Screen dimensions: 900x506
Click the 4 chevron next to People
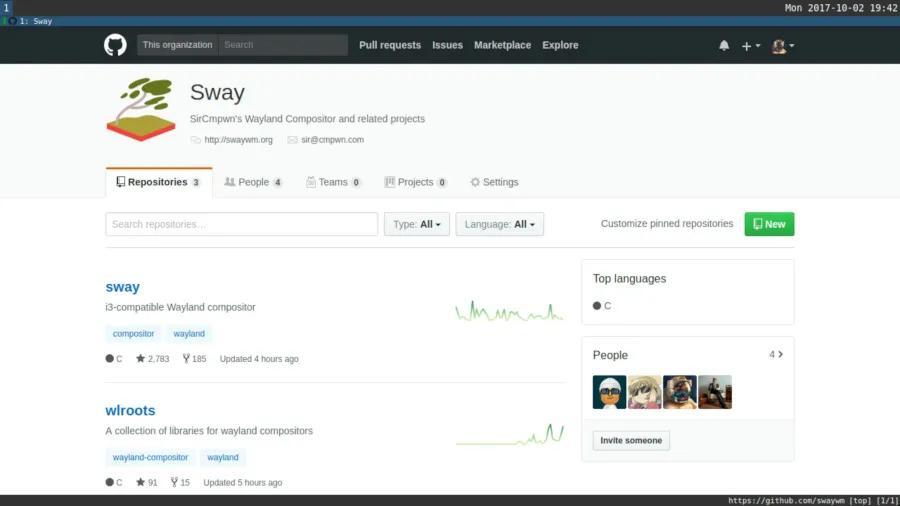pyautogui.click(x=776, y=355)
